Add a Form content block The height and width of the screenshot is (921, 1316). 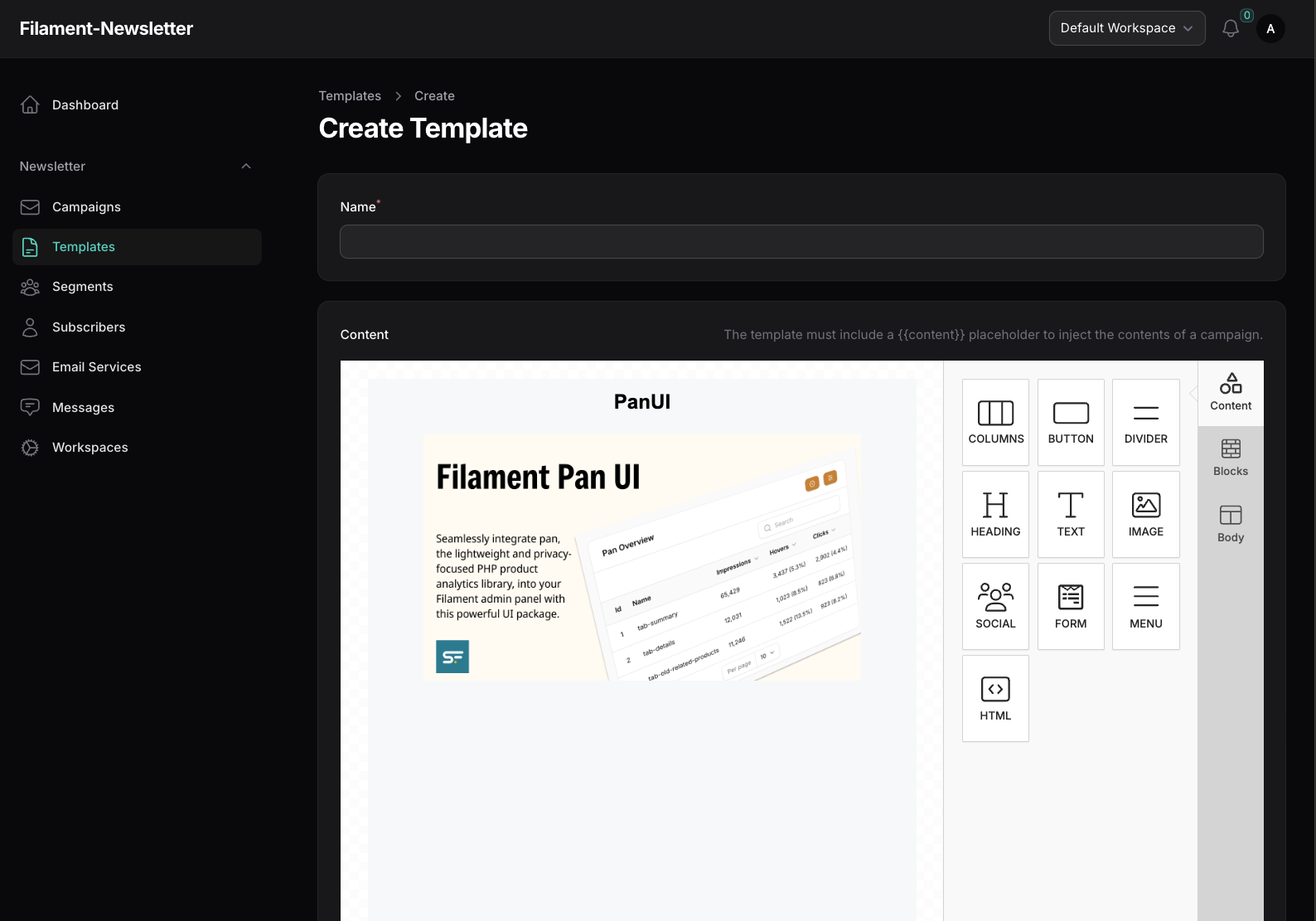click(1071, 607)
